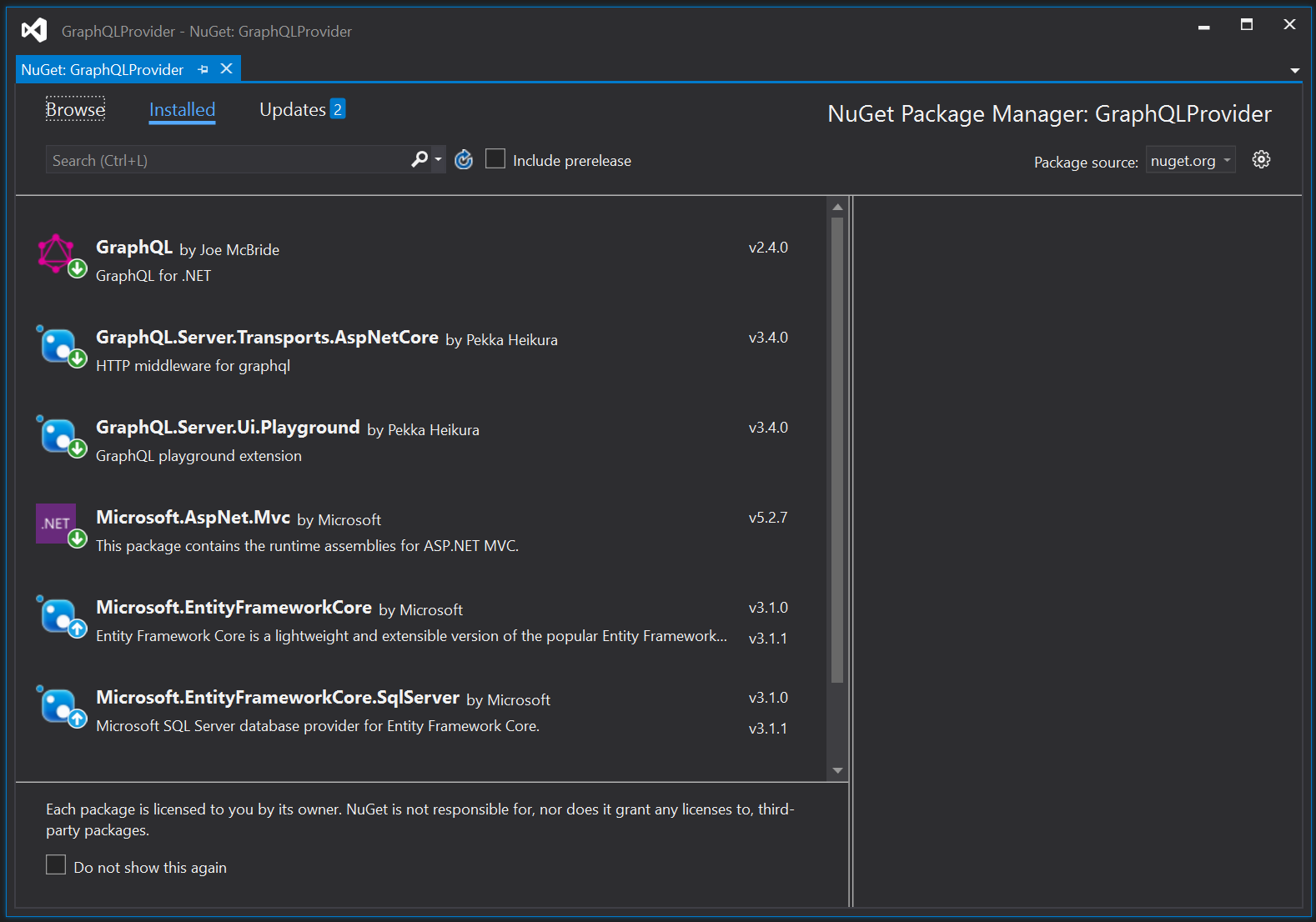Click the package list scroll down arrow
Image resolution: width=1316 pixels, height=922 pixels.
tap(837, 771)
